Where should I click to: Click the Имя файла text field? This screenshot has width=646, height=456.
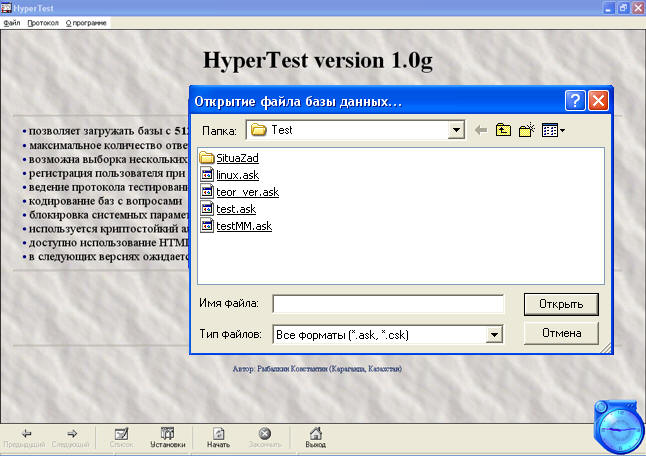point(388,303)
